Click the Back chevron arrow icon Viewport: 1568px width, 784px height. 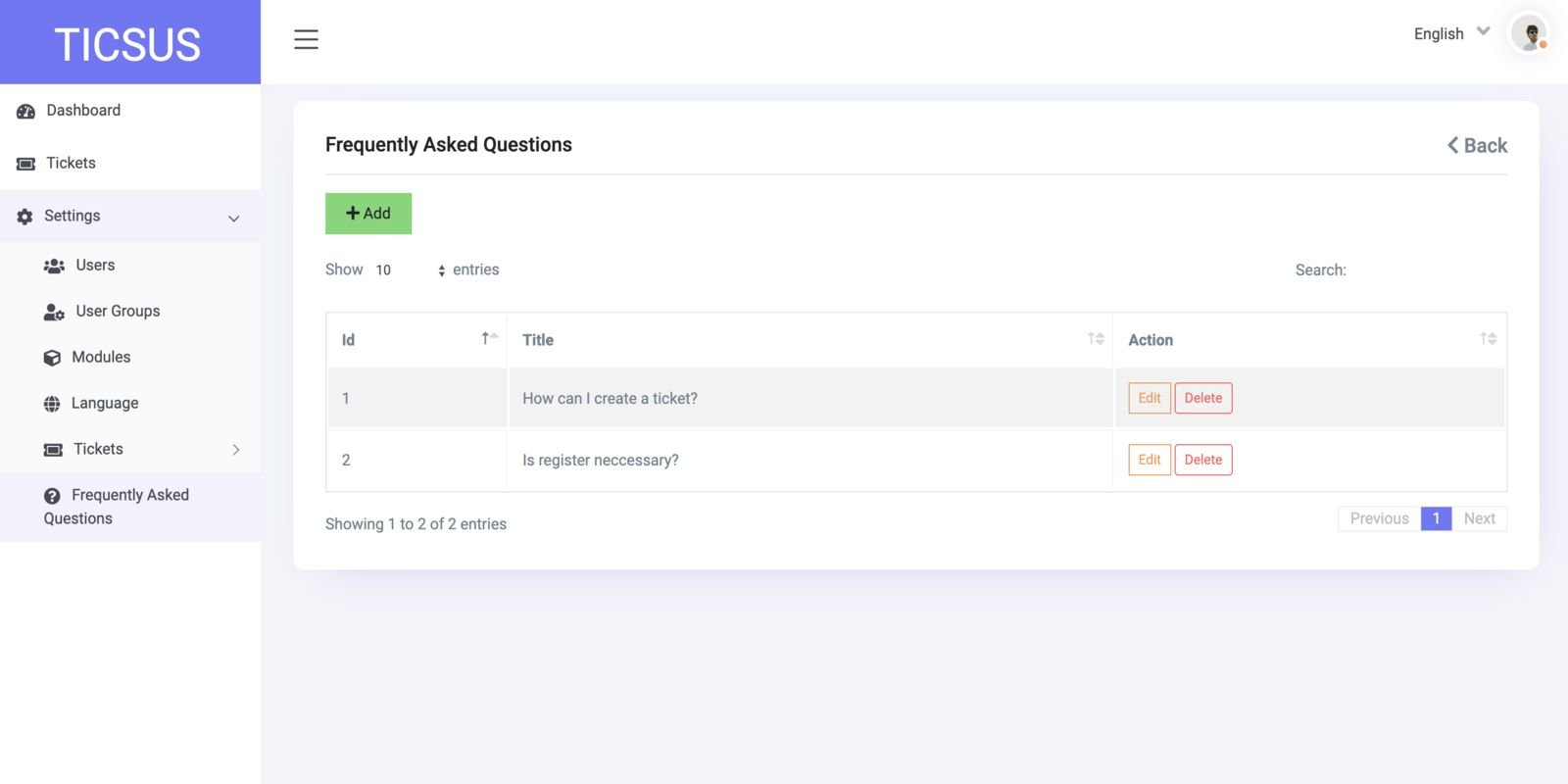click(1453, 145)
